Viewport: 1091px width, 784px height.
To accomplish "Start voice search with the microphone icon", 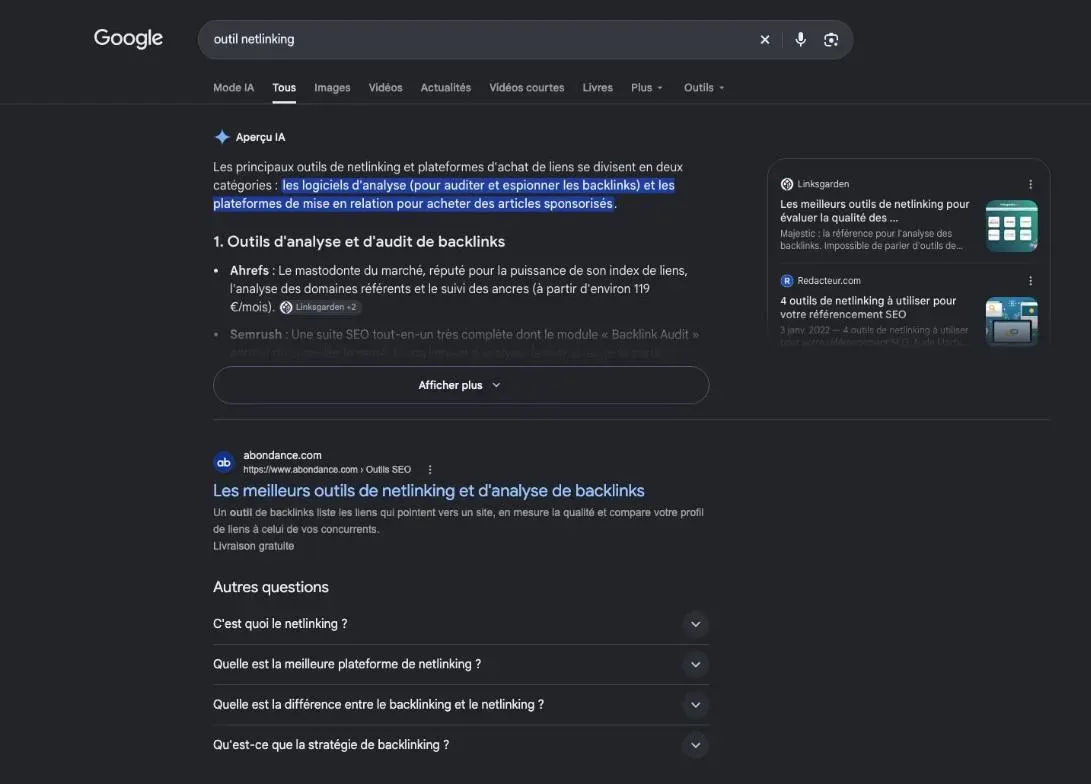I will point(800,40).
